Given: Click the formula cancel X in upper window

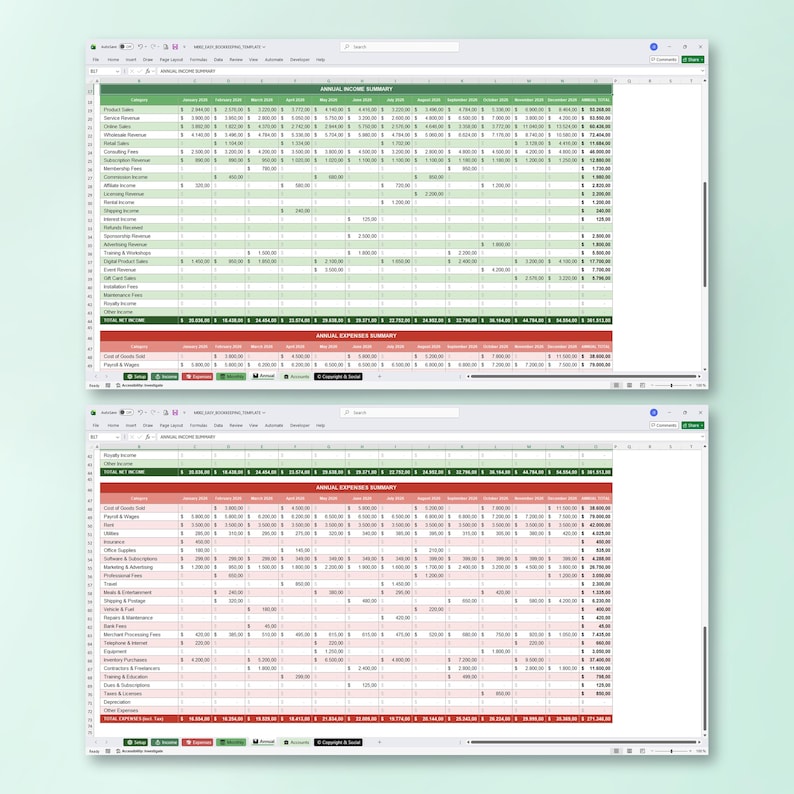Looking at the screenshot, I should click(x=132, y=71).
